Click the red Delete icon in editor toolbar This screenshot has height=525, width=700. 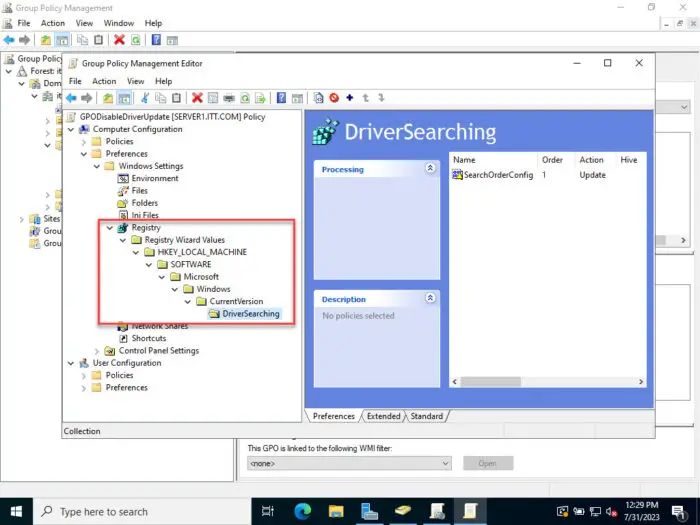pos(197,98)
